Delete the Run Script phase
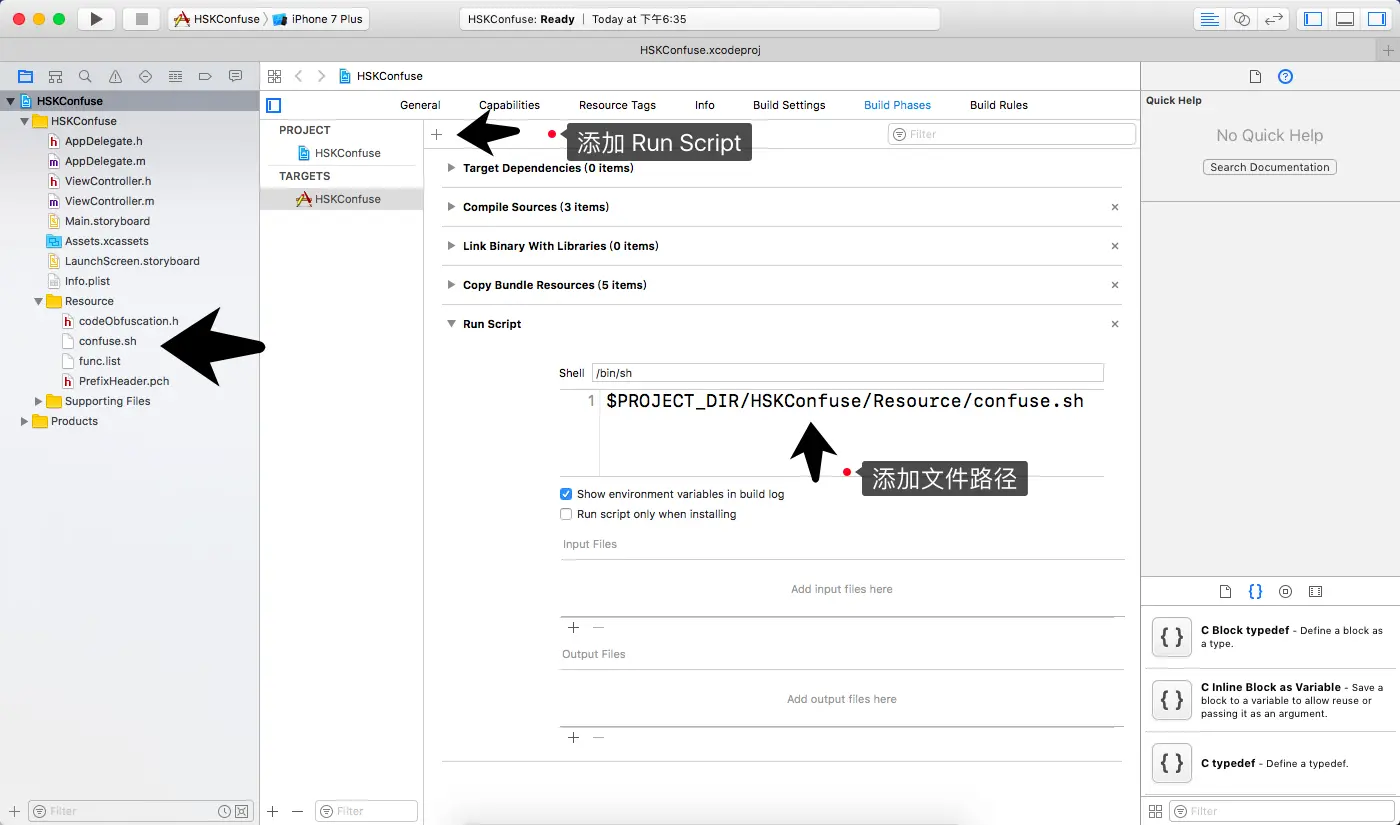This screenshot has height=825, width=1400. pyautogui.click(x=1115, y=324)
